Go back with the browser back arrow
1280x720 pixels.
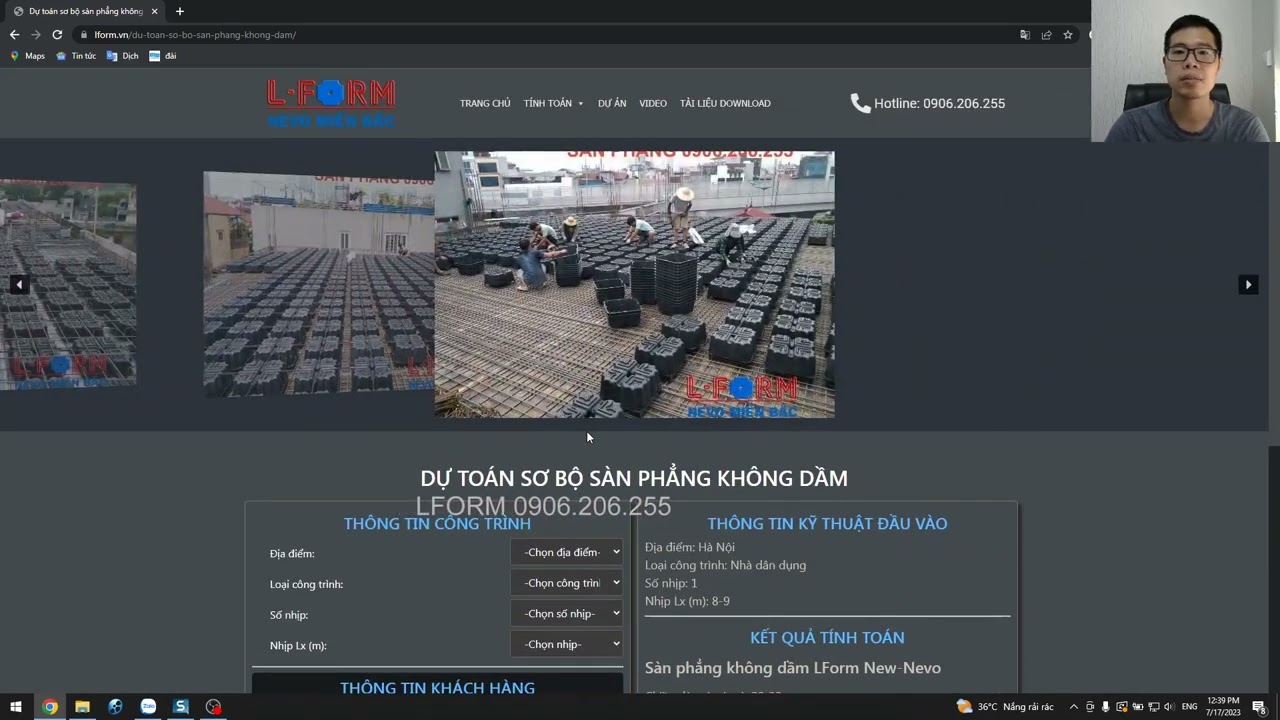(14, 34)
